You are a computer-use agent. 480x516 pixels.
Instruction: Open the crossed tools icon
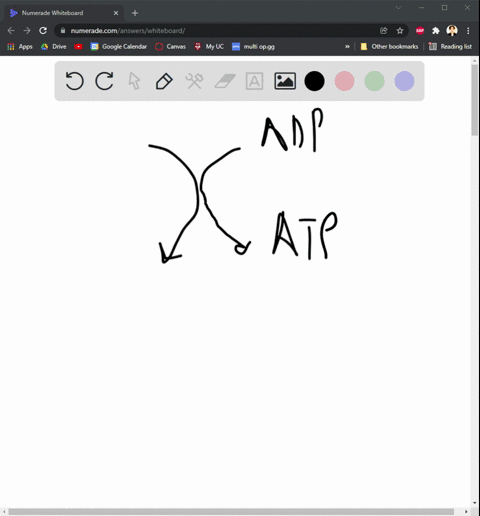pos(194,81)
